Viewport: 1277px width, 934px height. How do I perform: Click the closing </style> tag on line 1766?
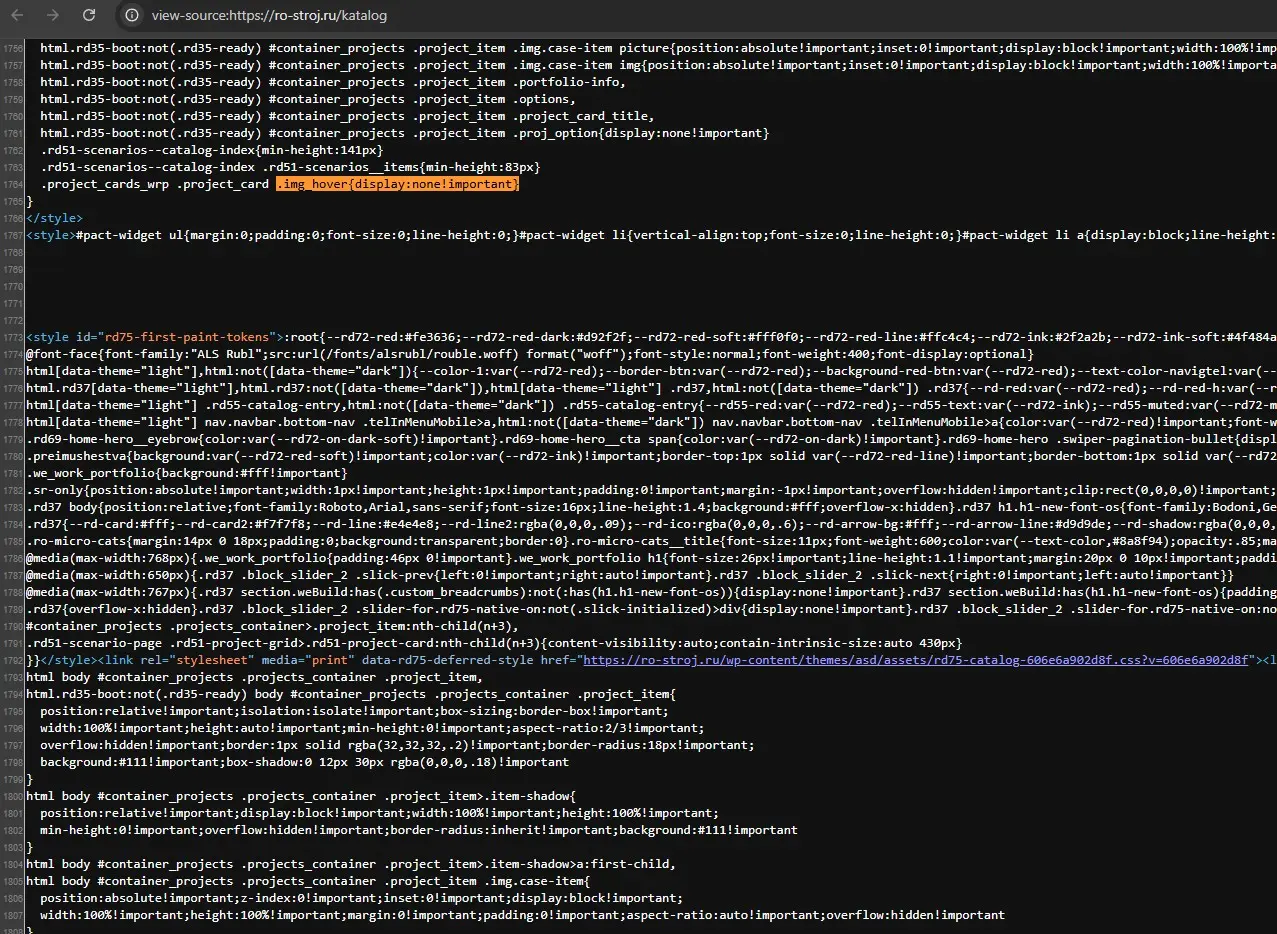pyautogui.click(x=55, y=218)
